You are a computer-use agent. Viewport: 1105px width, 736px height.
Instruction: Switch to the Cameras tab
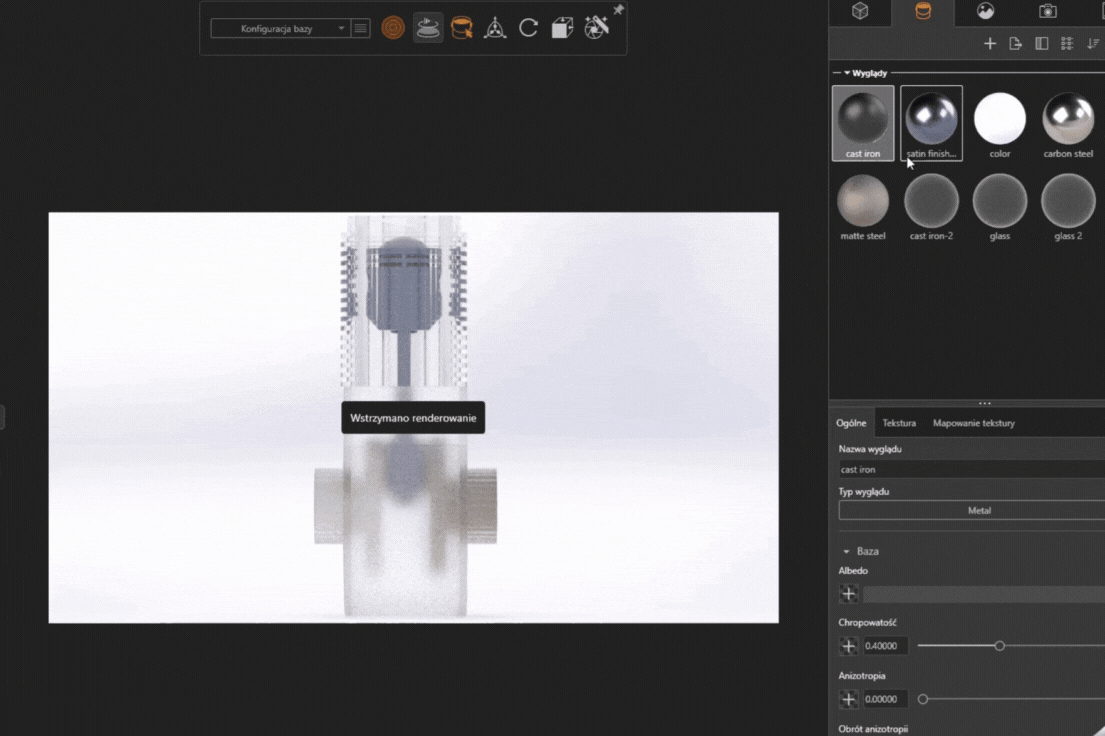pyautogui.click(x=1048, y=11)
